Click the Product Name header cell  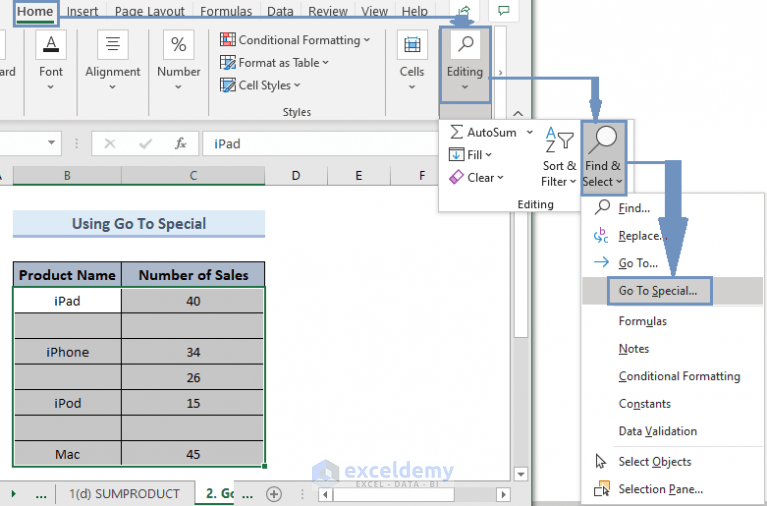coord(68,275)
